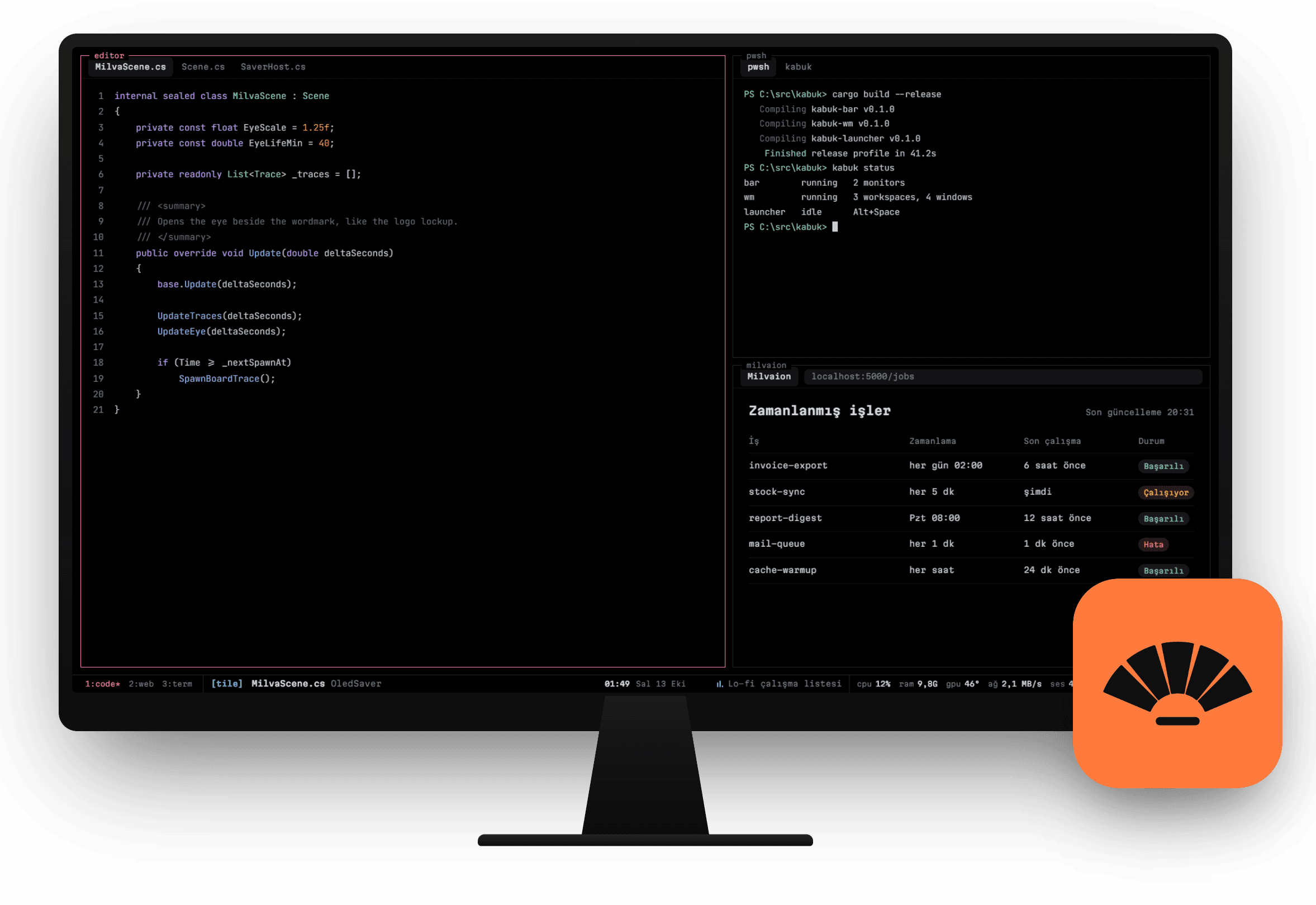This screenshot has height=905, width=1316.
Task: Select the stock-sync job name
Action: tap(776, 491)
